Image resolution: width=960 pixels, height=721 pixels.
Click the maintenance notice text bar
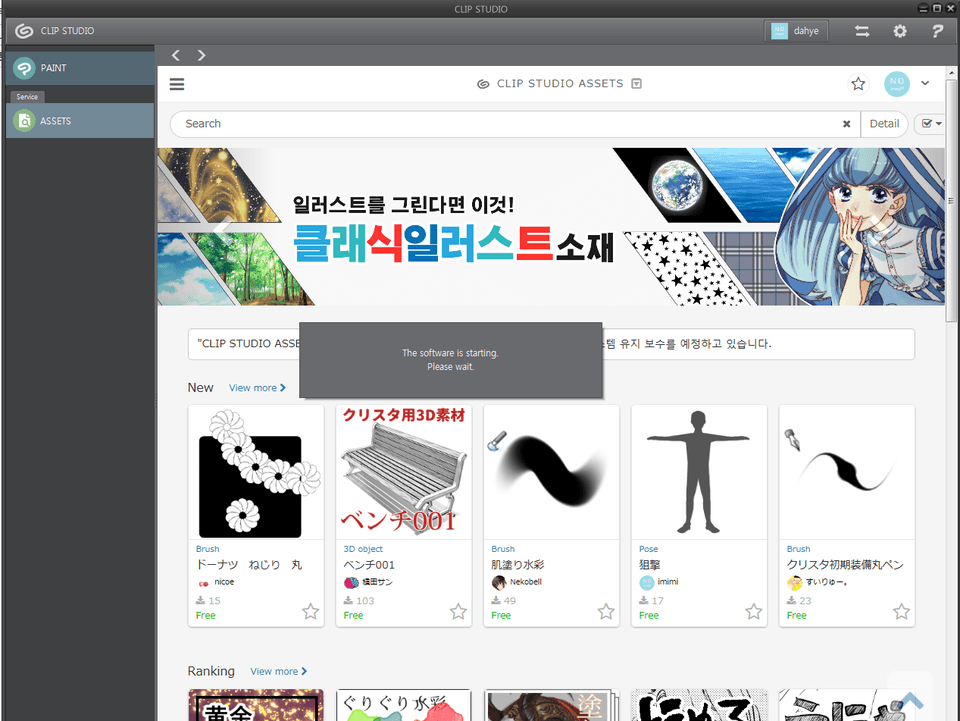[551, 344]
